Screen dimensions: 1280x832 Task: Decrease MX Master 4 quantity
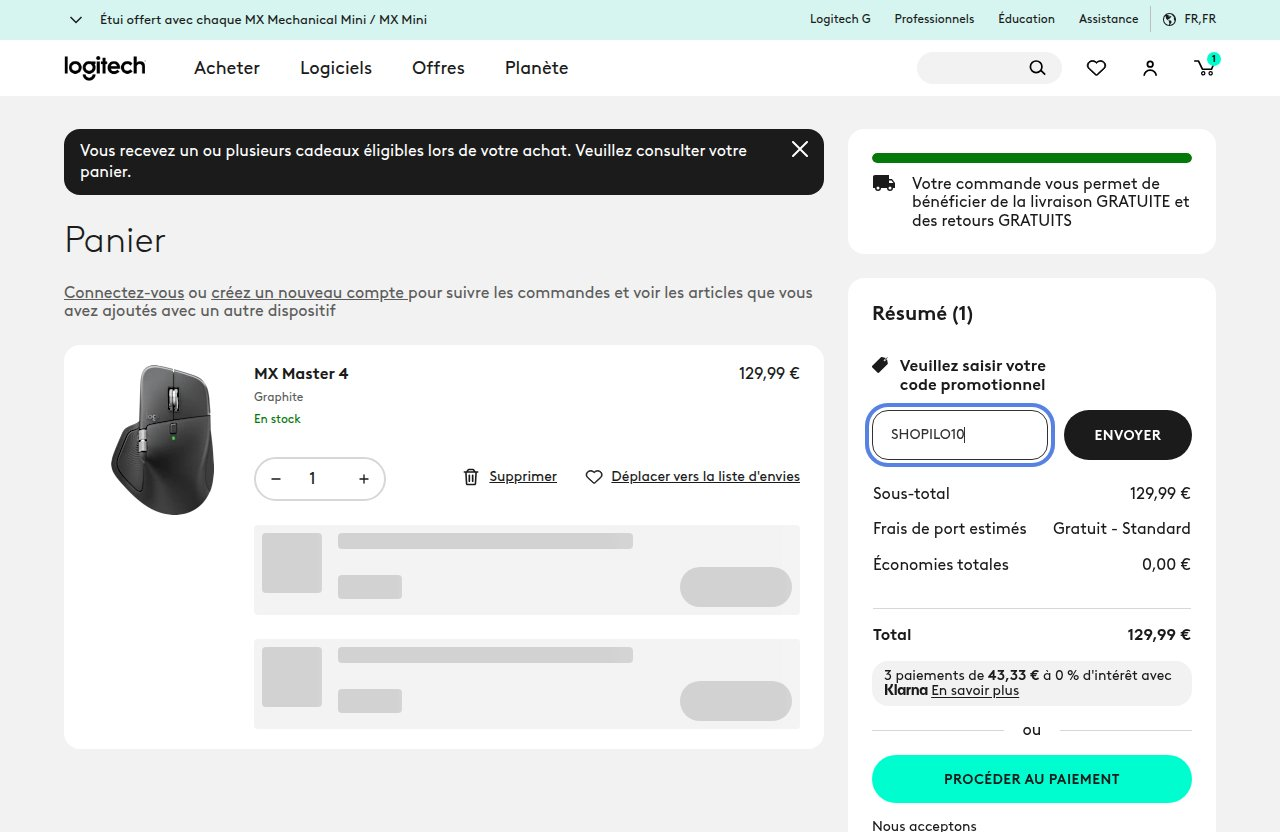coord(276,479)
